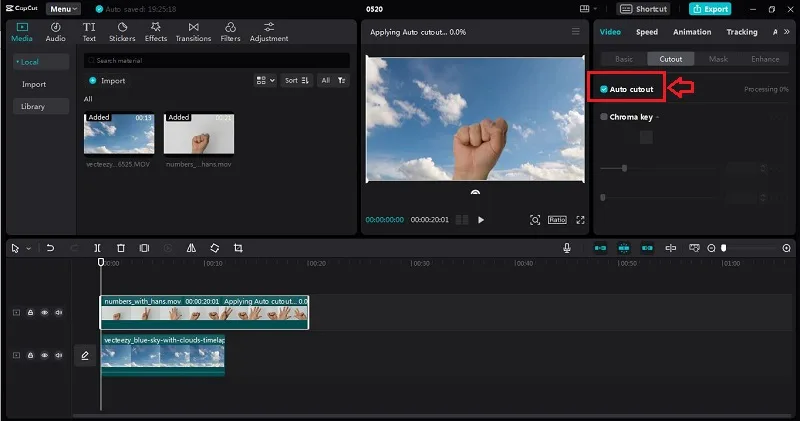The width and height of the screenshot is (800, 421).
Task: Open the Text panel
Action: [x=89, y=32]
